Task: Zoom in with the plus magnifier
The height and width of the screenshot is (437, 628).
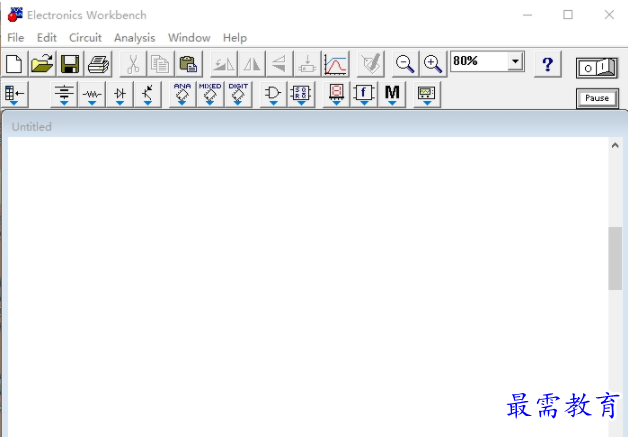Action: 433,64
